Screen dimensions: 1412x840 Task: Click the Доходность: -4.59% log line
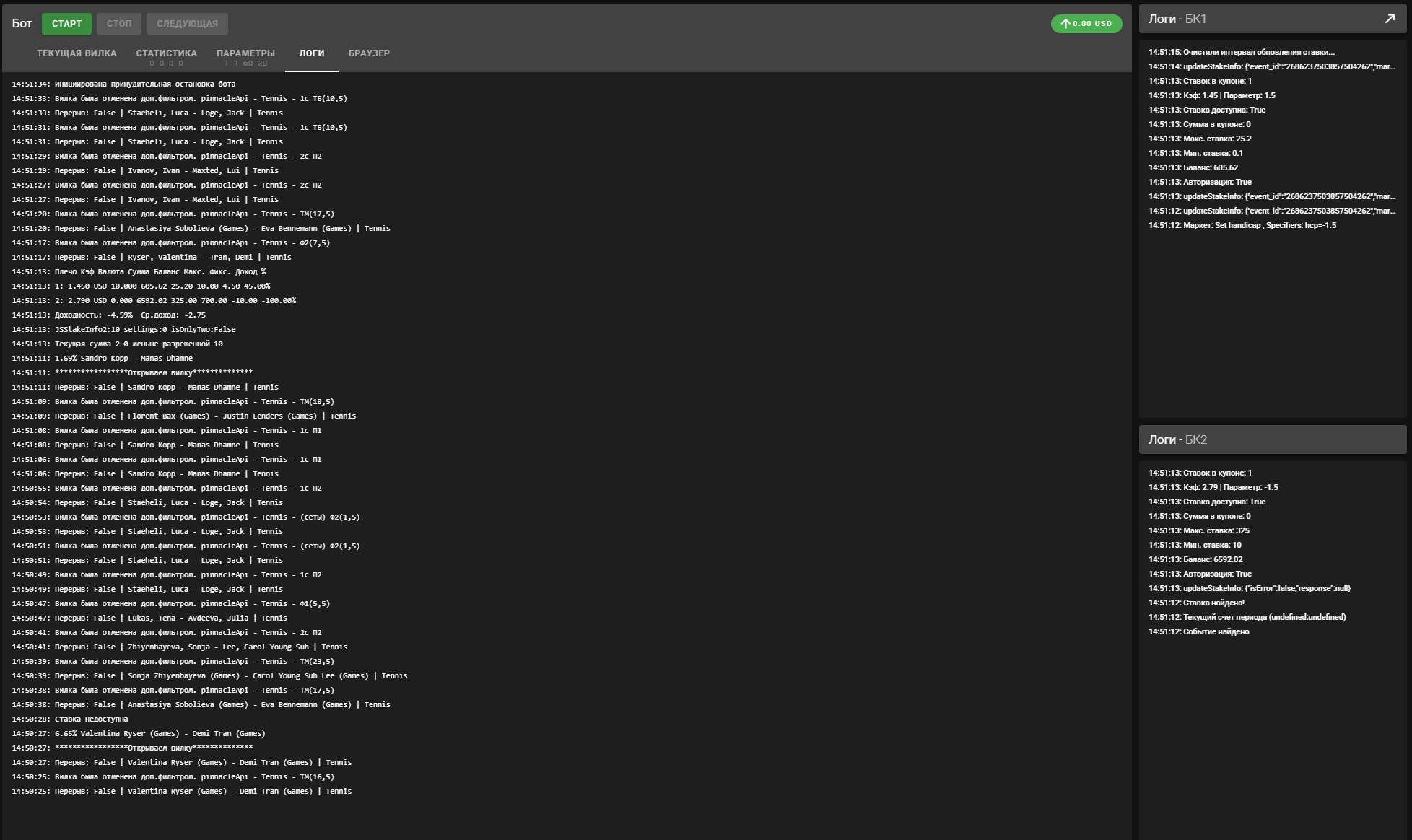[x=108, y=315]
